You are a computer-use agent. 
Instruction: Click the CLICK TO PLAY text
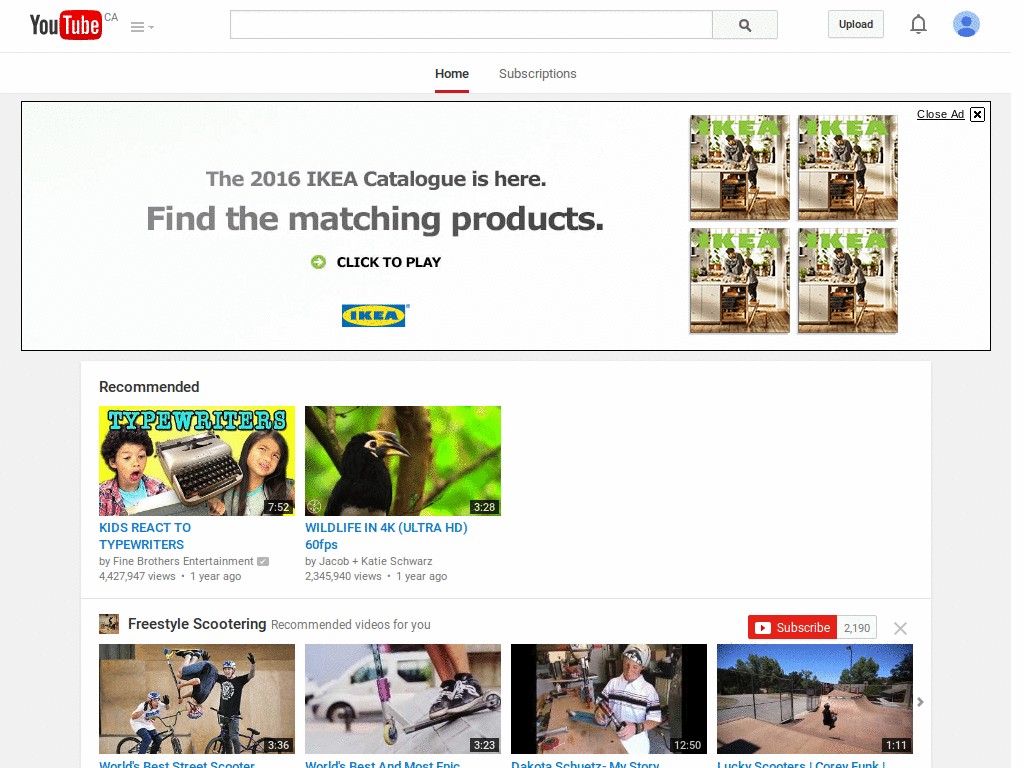pyautogui.click(x=389, y=262)
